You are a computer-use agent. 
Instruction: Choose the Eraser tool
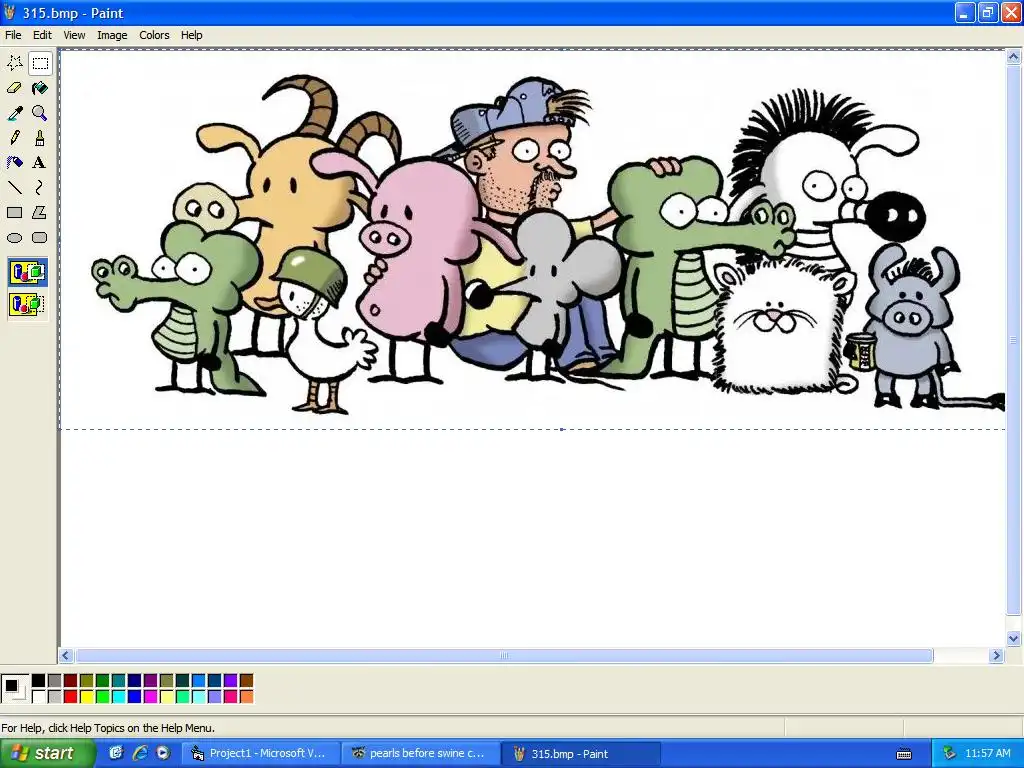click(x=14, y=88)
